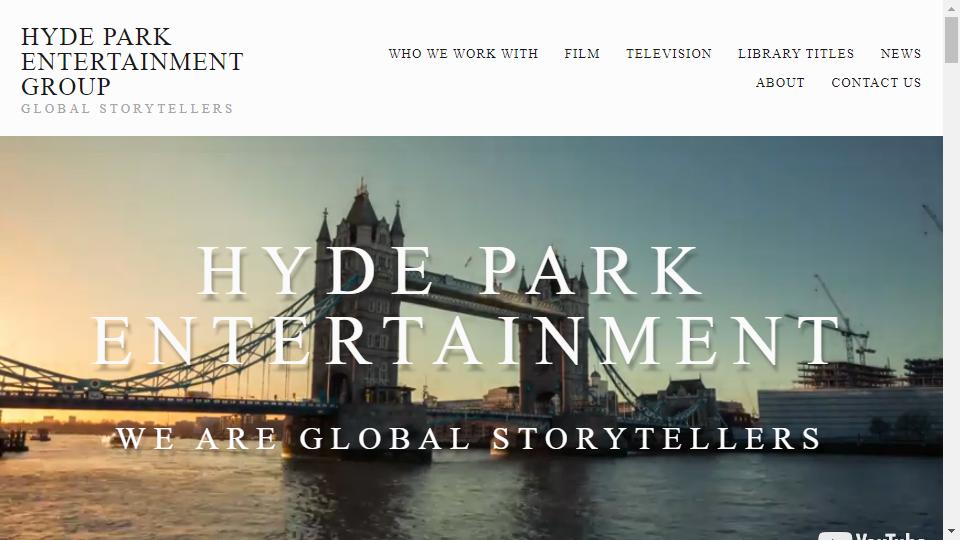
Task: Click the Hyde Park Entertainment Group site title
Action: coord(132,61)
